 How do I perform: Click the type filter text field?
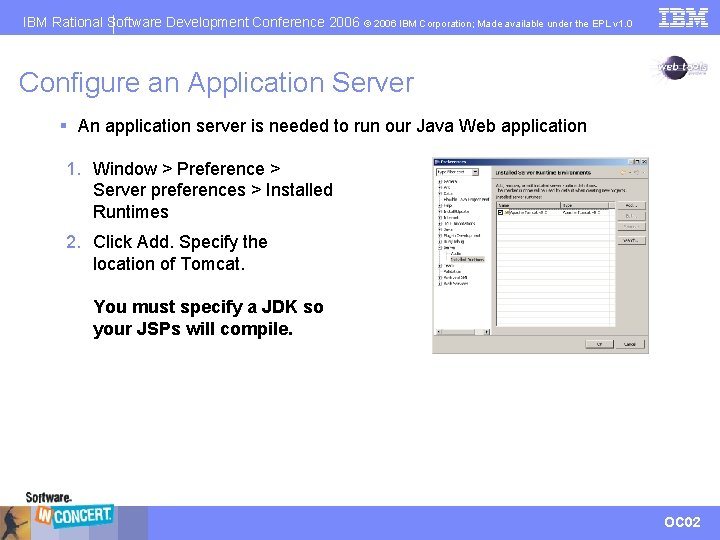pos(454,172)
